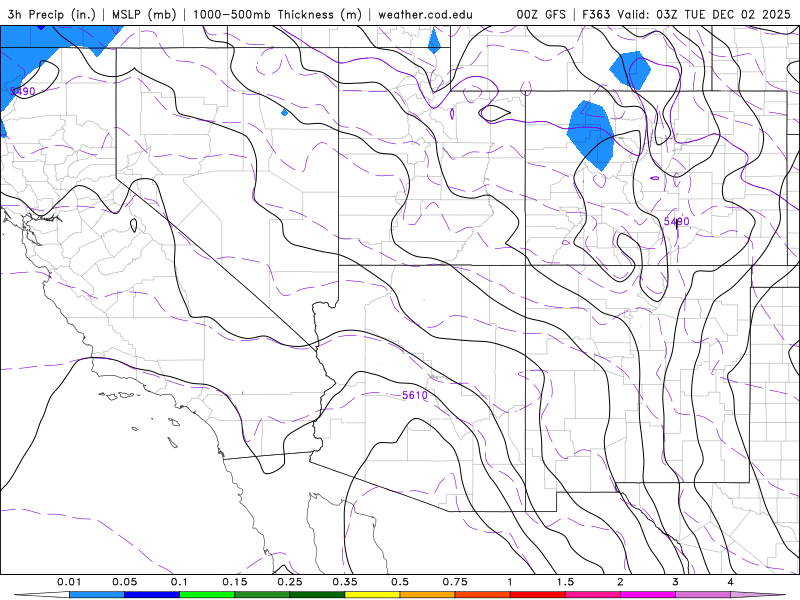Select the '1000-500mb Thickness (m)' title text
Viewport: 800px width, 600px height.
coord(277,14)
